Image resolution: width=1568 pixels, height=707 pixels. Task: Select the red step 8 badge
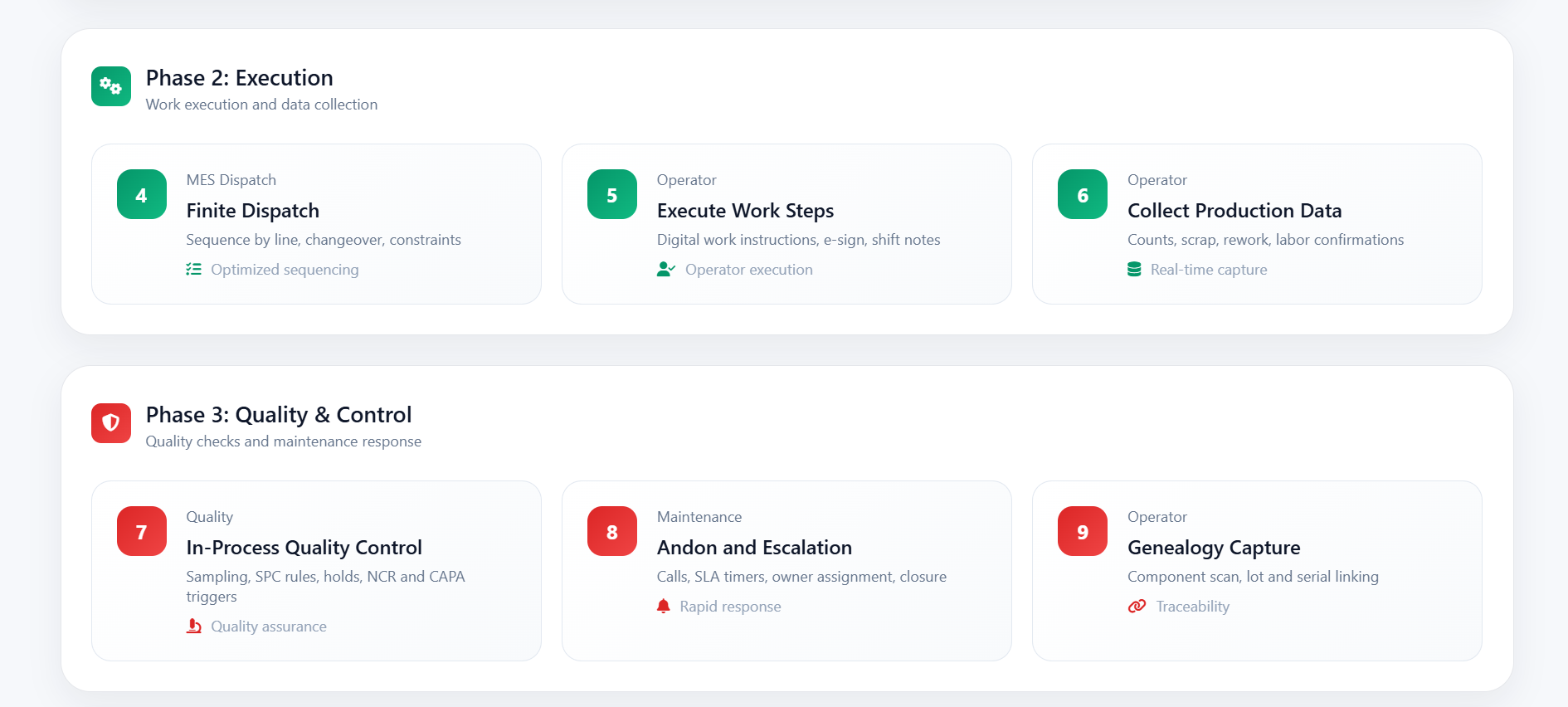[612, 532]
